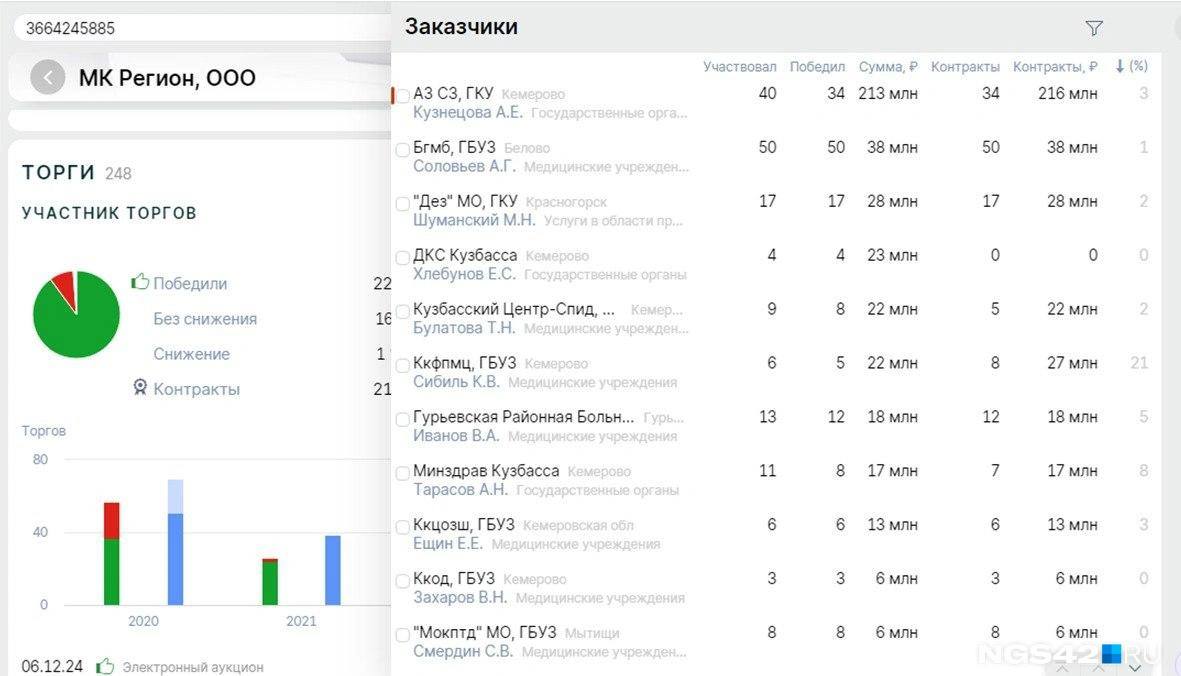Check the box for АЗ СЗ, ГКУ

(403, 96)
